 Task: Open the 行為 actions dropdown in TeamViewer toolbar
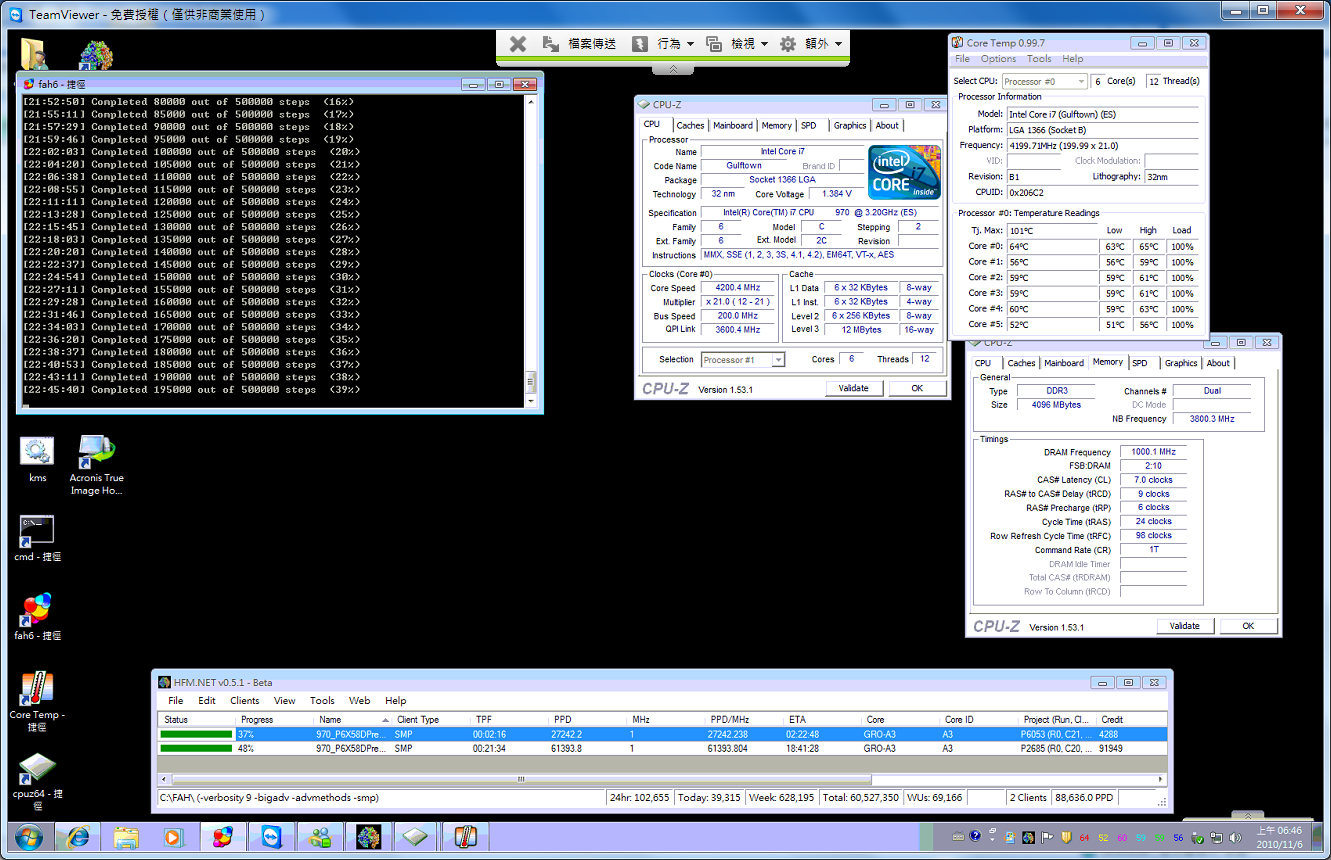point(663,44)
